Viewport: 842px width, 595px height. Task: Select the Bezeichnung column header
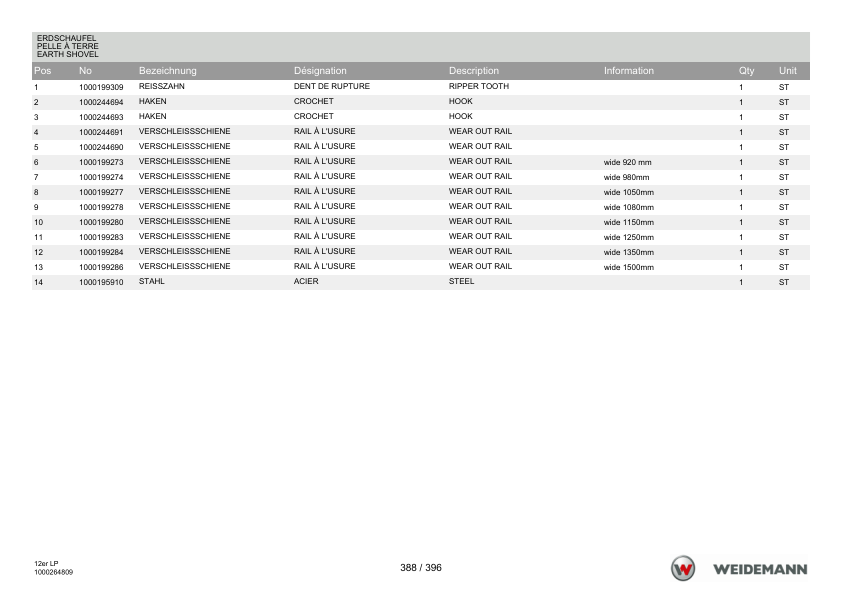coord(168,71)
